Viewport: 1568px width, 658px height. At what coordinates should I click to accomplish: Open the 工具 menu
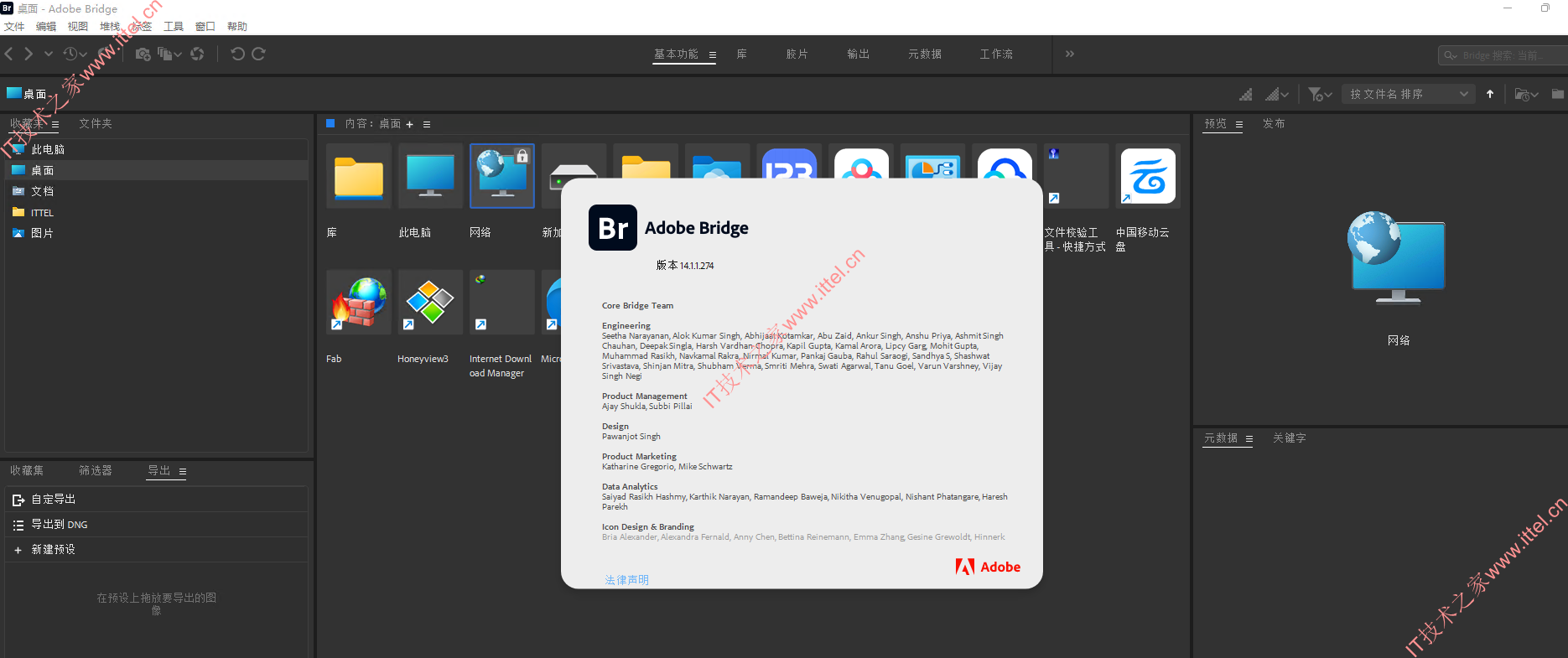pos(174,27)
